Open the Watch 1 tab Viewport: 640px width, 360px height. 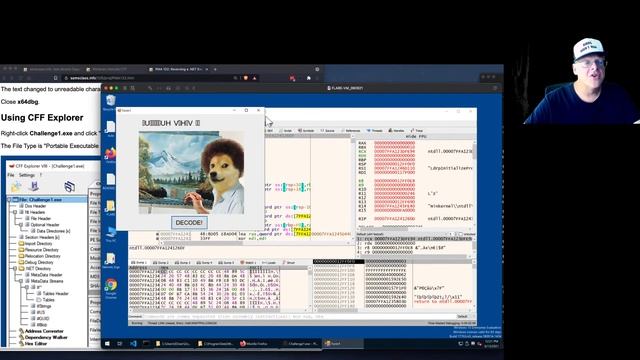[248, 263]
